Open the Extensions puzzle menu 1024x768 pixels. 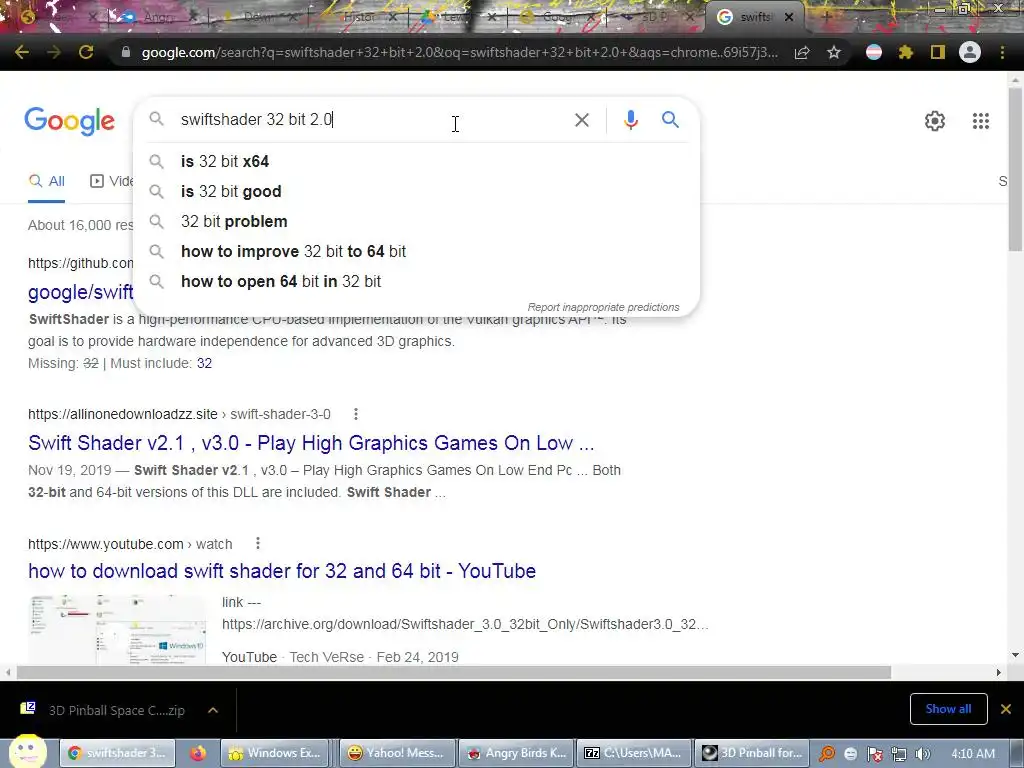(x=905, y=52)
